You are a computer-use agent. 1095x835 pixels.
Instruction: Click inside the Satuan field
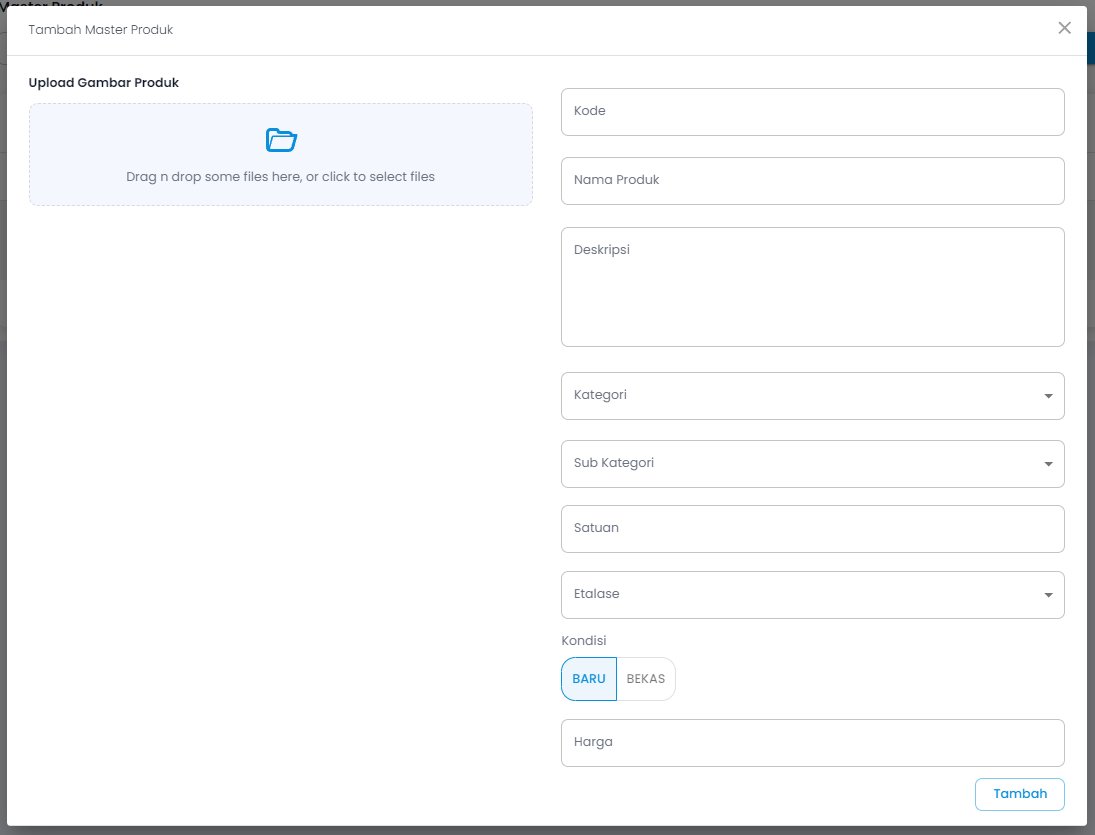tap(813, 528)
